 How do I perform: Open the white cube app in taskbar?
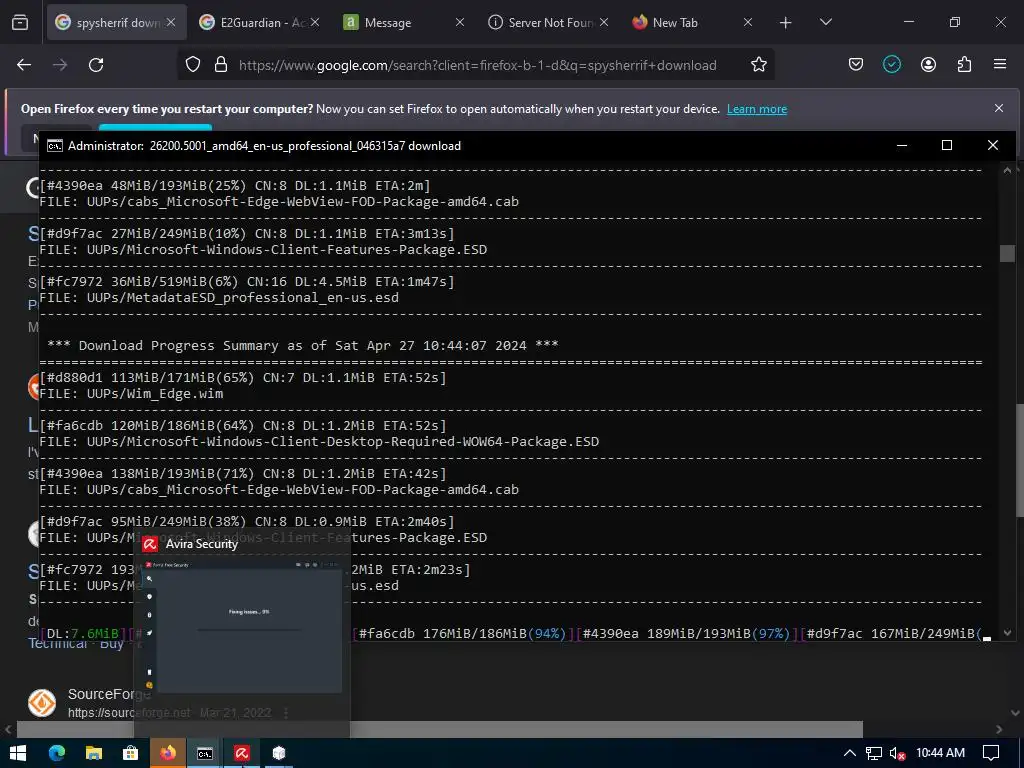(x=279, y=753)
